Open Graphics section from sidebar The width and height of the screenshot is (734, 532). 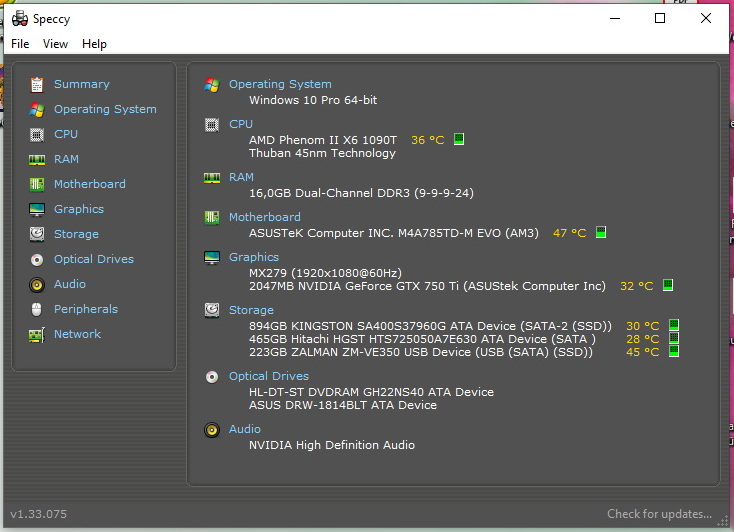coord(79,209)
